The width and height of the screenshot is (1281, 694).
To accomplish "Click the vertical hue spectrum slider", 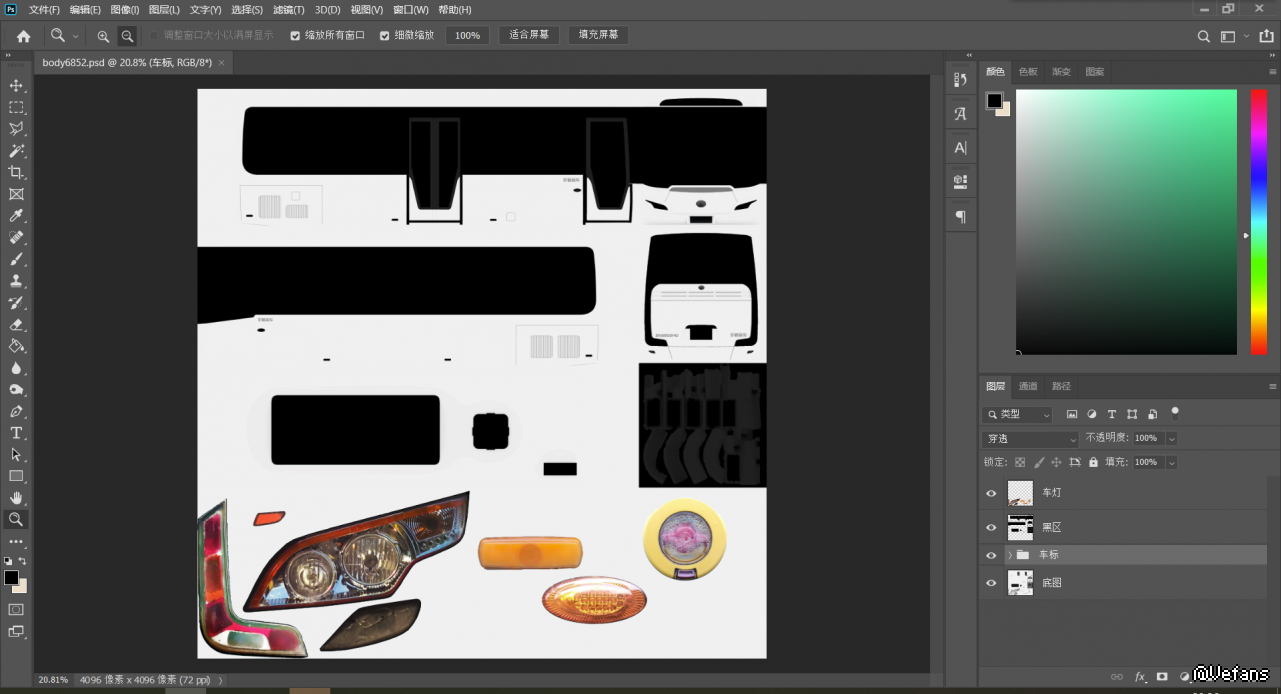I will [x=1259, y=220].
